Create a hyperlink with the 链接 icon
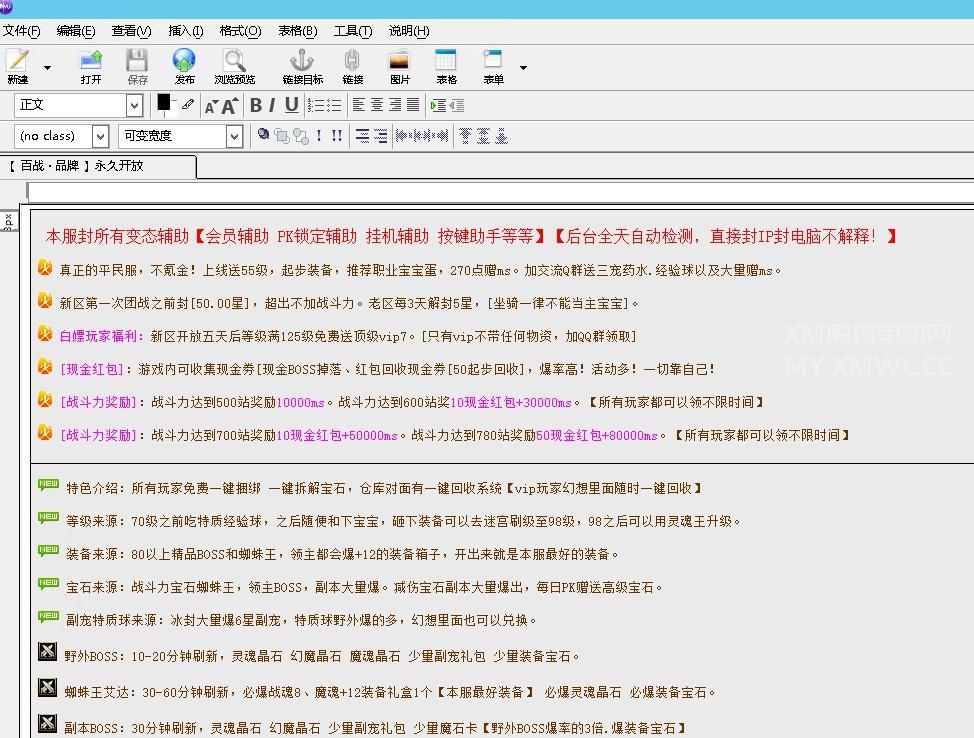Image resolution: width=974 pixels, height=738 pixels. (352, 66)
